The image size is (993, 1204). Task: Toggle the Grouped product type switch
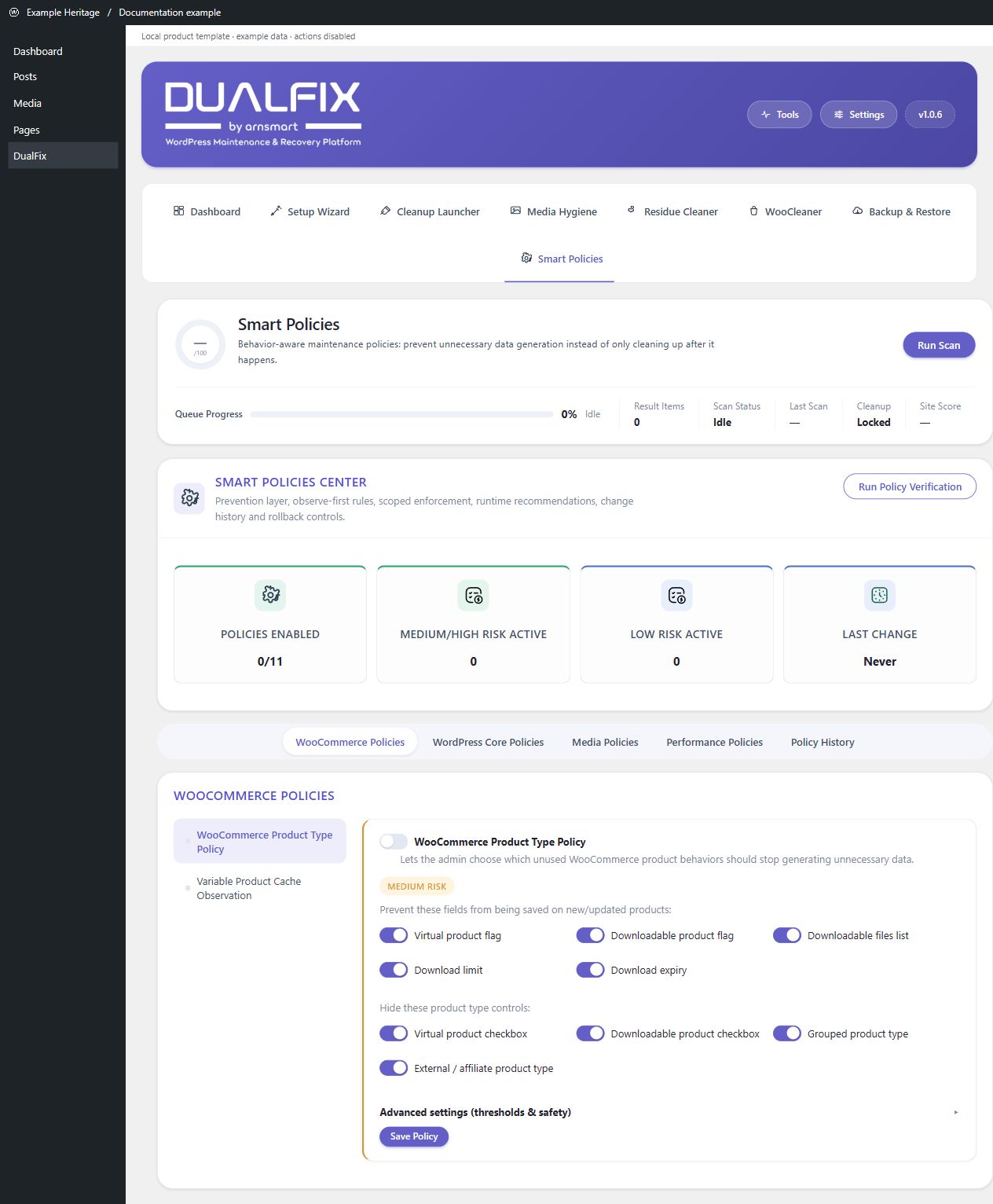tap(787, 1033)
